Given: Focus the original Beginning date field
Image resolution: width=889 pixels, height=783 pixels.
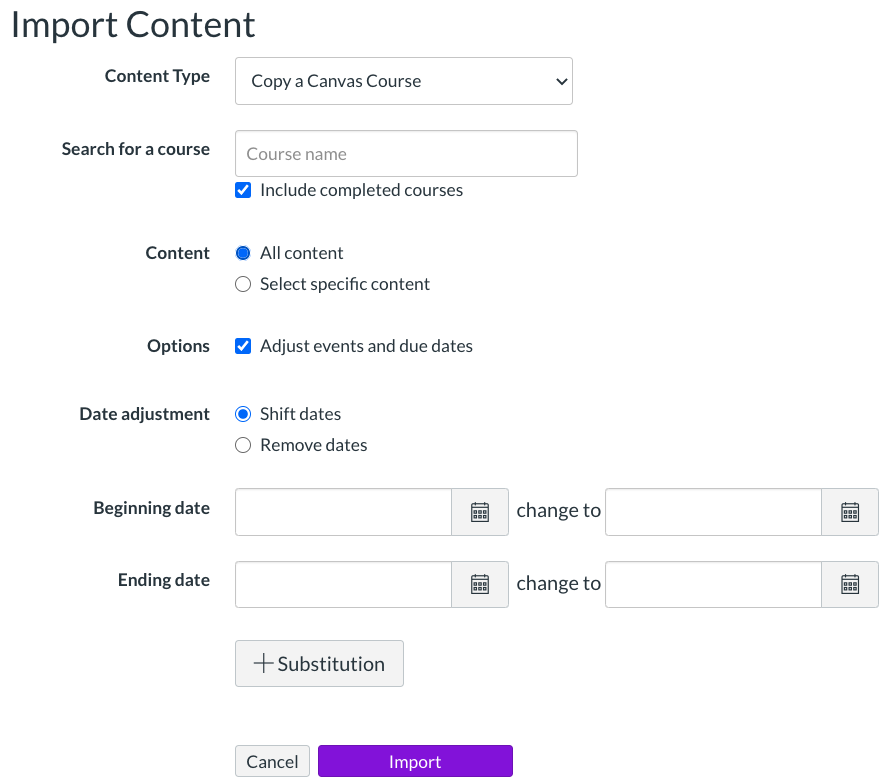Looking at the screenshot, I should [x=343, y=512].
